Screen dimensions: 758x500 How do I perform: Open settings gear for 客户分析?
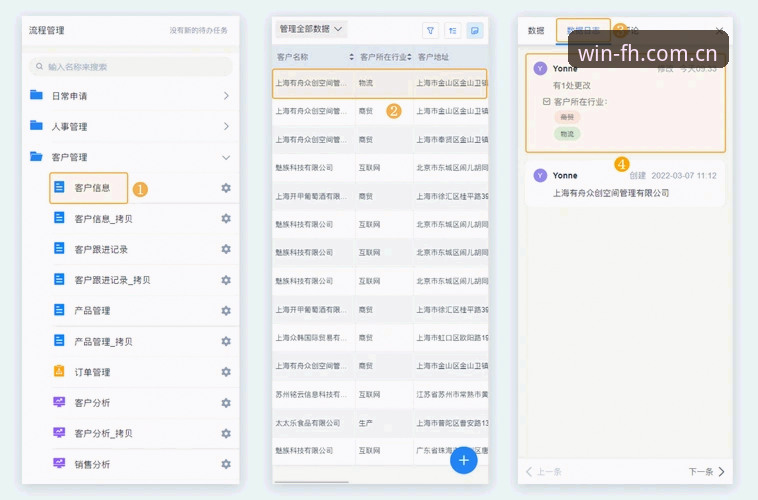[226, 403]
